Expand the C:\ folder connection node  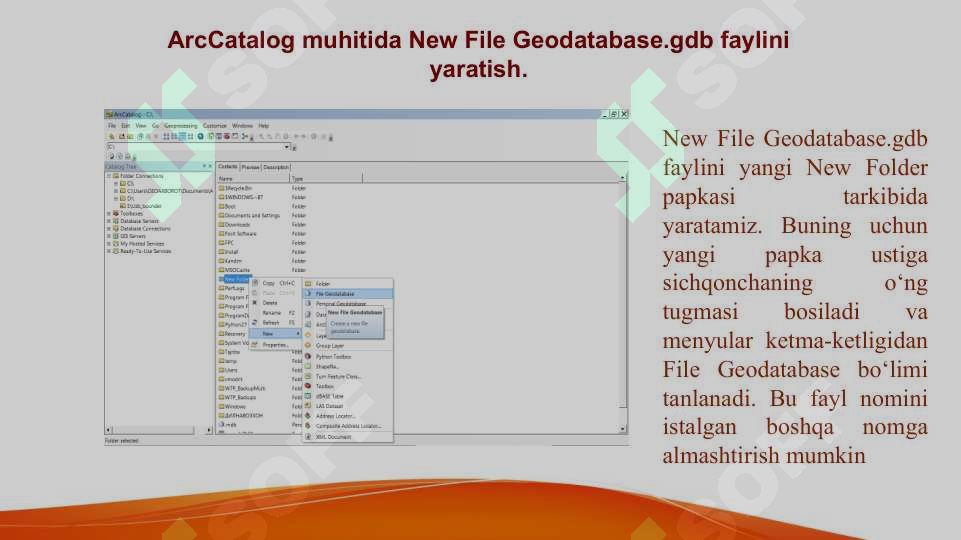coord(115,183)
